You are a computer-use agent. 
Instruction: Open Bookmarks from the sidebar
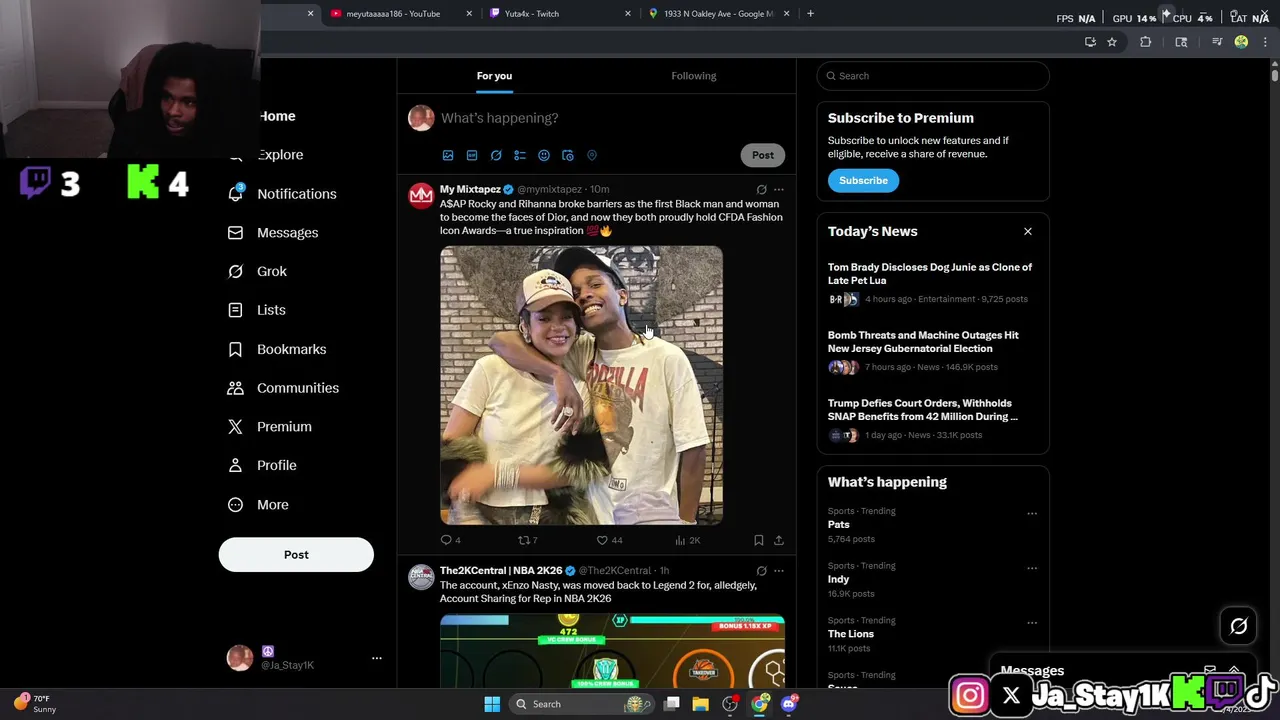tap(277, 349)
